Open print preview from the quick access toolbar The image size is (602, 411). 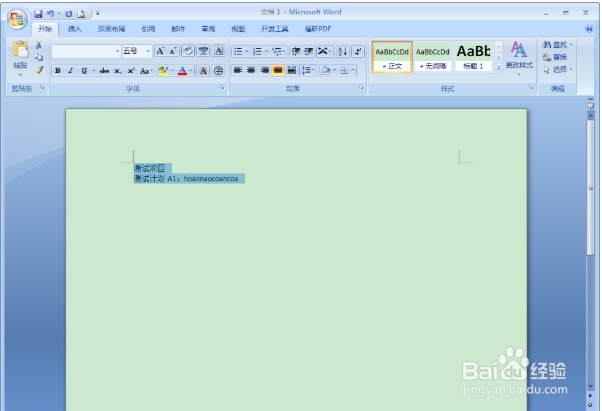81,14
